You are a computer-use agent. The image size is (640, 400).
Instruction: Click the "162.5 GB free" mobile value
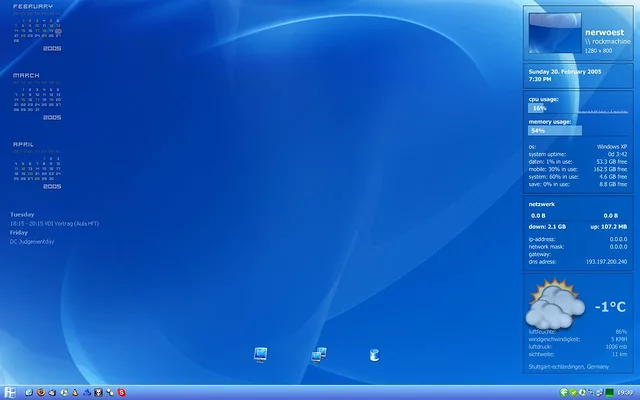pyautogui.click(x=610, y=169)
